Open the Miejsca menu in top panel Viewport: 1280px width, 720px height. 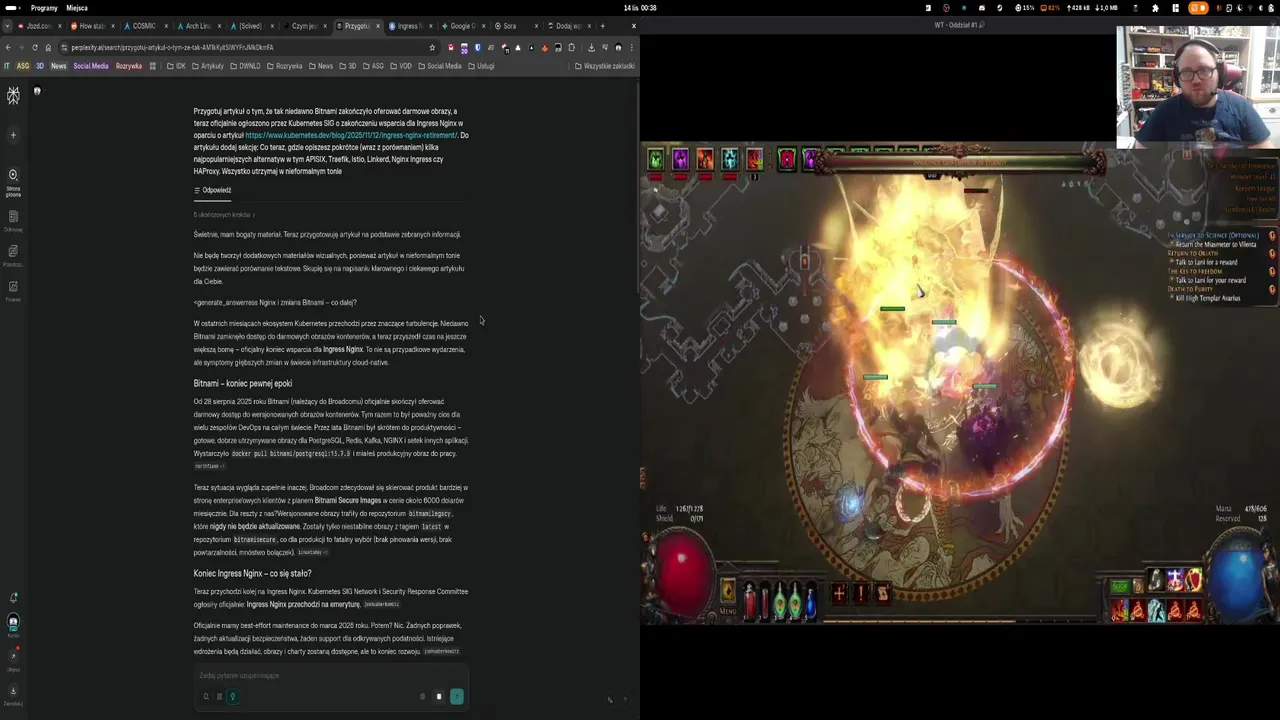tap(77, 8)
